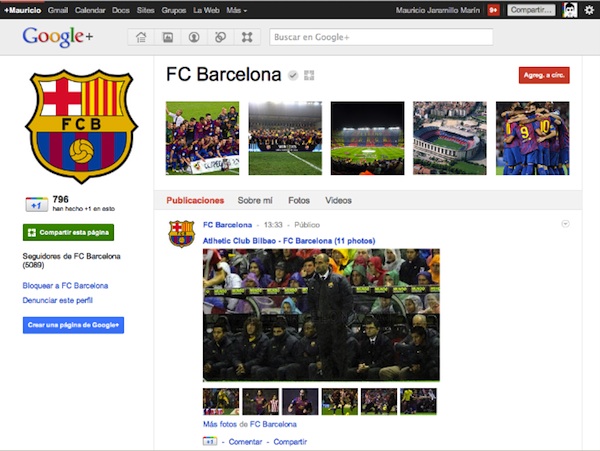Click the 796 +1 count
The width and height of the screenshot is (600, 451).
tap(60, 199)
